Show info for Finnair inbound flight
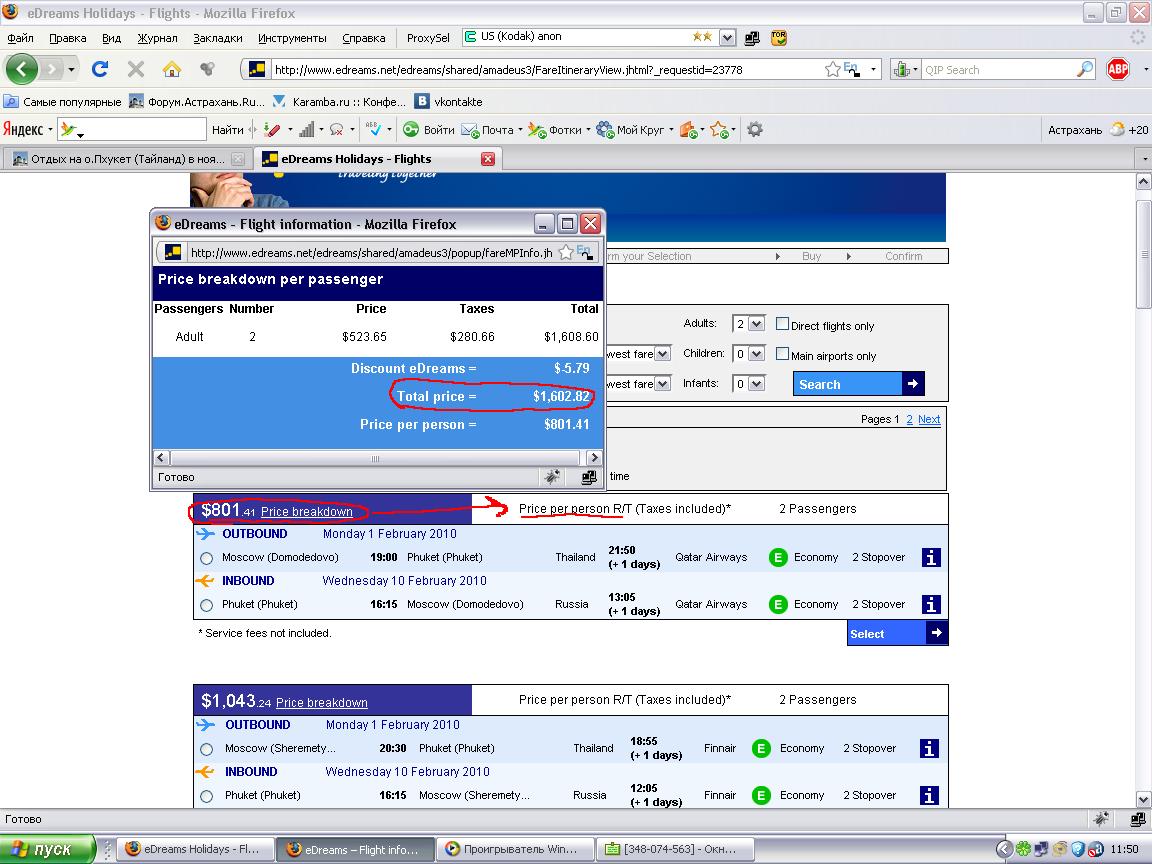Screen dimensions: 1152x864 929,796
